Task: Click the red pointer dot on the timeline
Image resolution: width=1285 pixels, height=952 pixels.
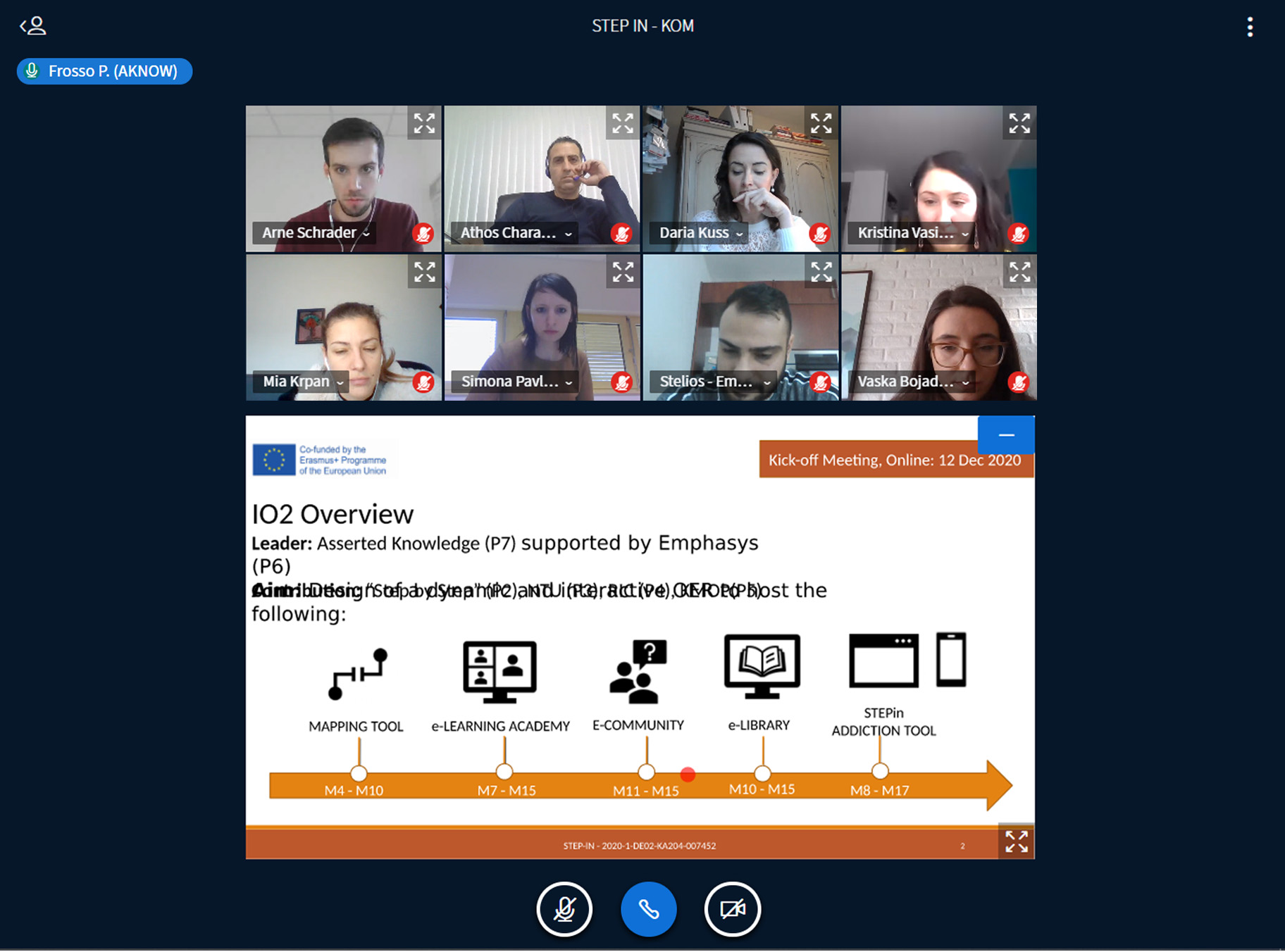Action: click(x=688, y=775)
